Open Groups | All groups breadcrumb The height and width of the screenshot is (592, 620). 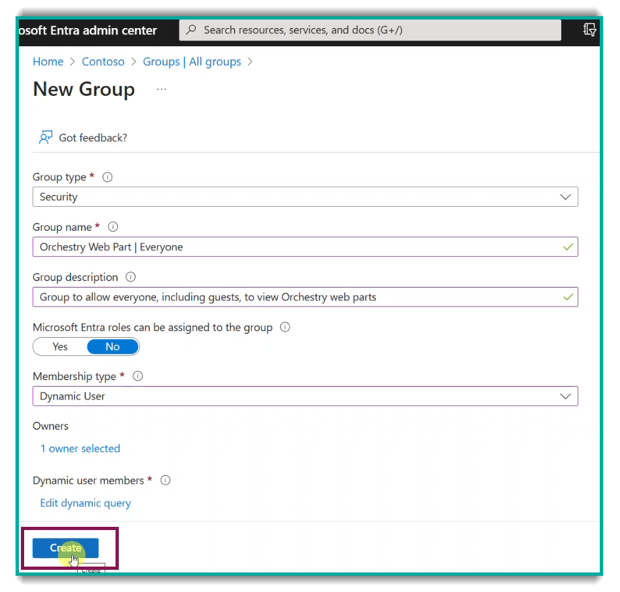tap(192, 62)
